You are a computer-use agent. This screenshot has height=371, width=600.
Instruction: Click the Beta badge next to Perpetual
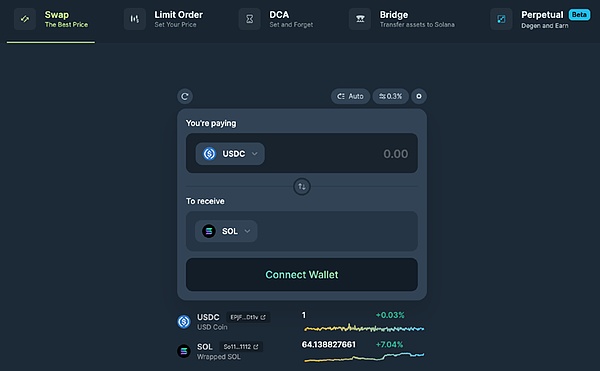point(579,15)
